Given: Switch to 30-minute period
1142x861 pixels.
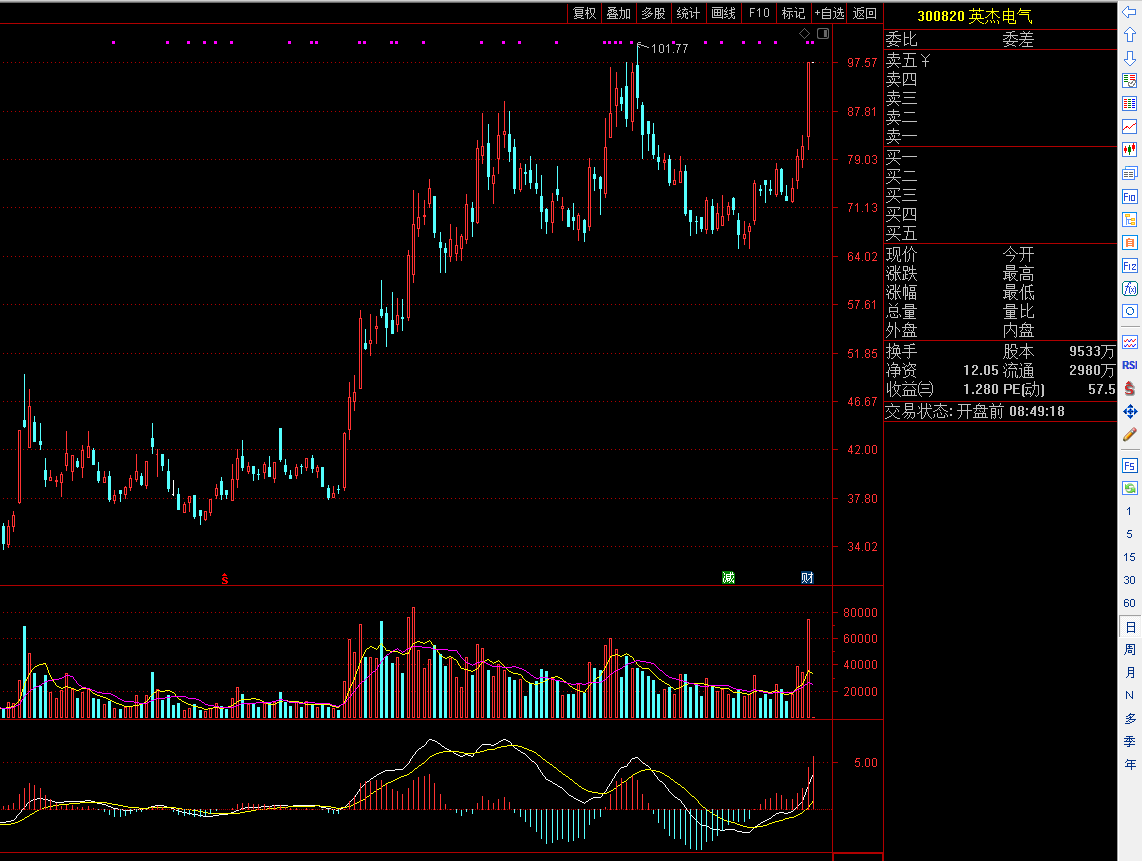Looking at the screenshot, I should 1129,580.
